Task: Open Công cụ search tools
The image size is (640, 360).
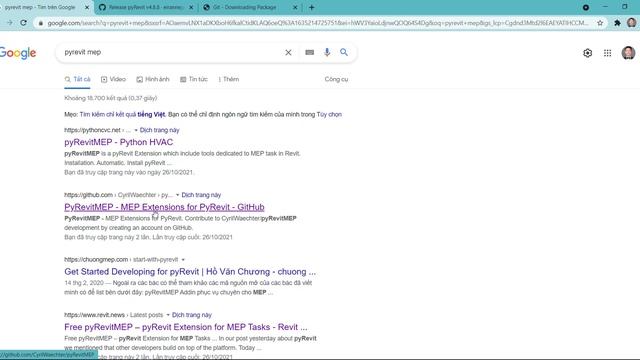Action: click(336, 79)
